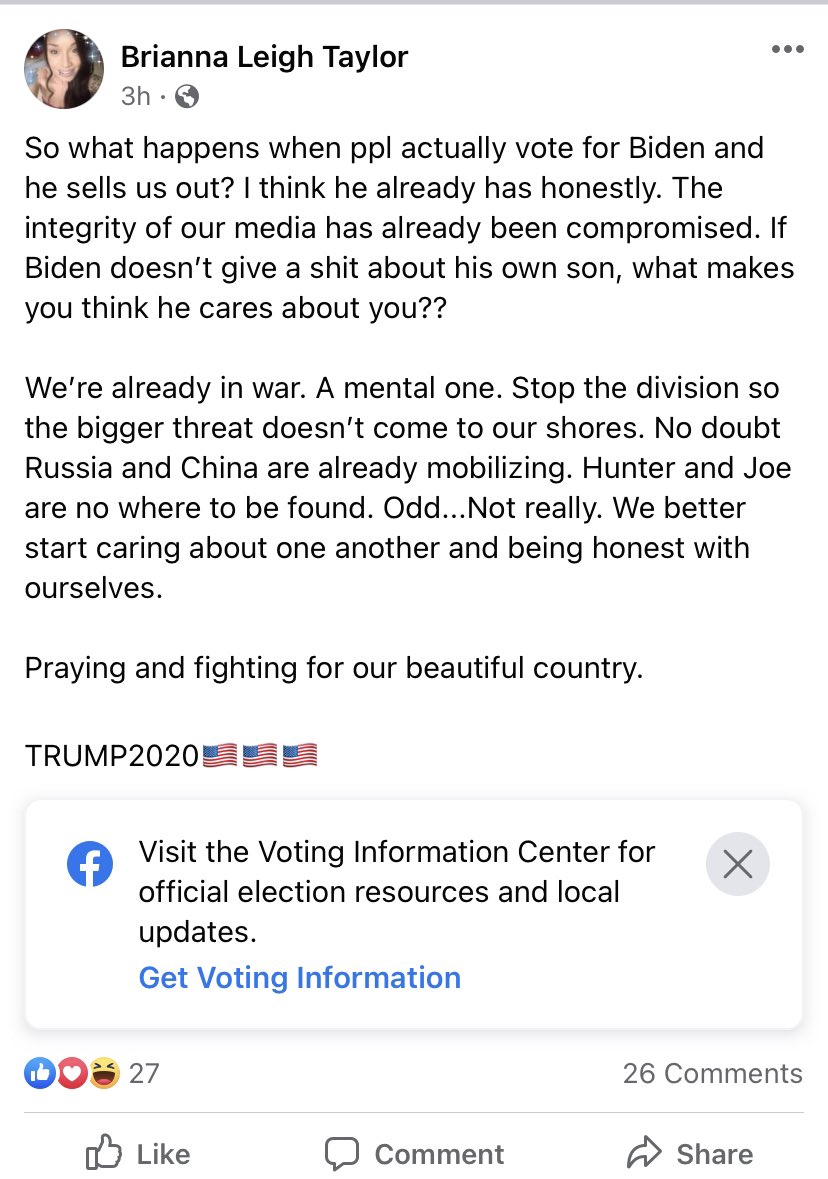Tap the 3h post timestamp
The width and height of the screenshot is (828, 1179).
[x=135, y=96]
